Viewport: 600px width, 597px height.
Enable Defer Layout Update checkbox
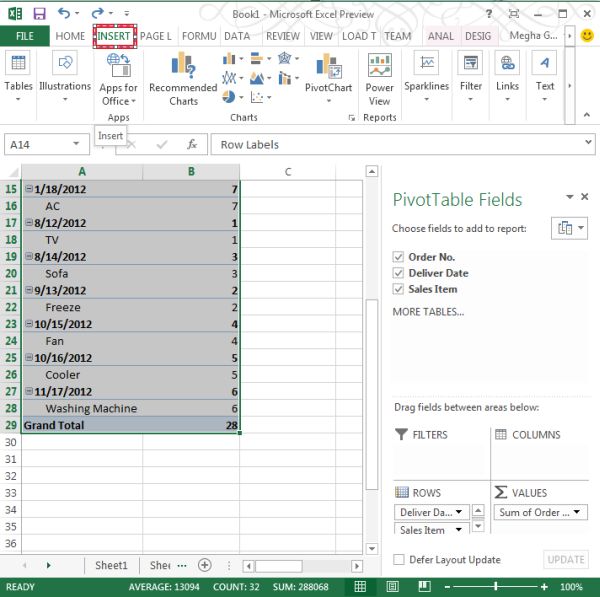pos(399,559)
